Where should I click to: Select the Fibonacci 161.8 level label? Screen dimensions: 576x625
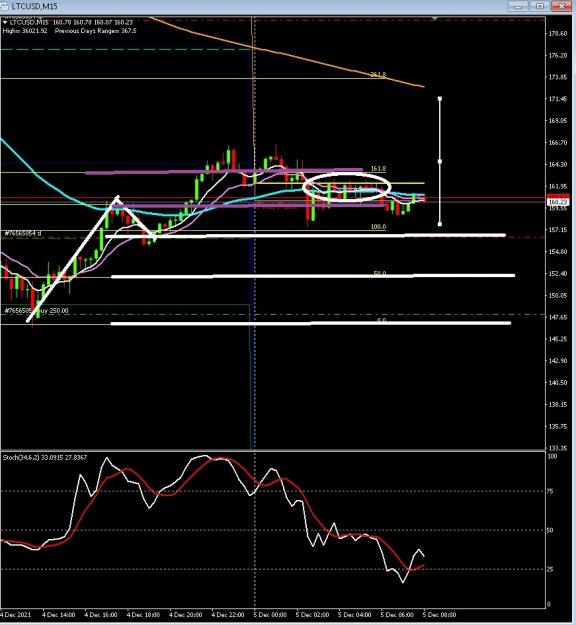tap(378, 169)
